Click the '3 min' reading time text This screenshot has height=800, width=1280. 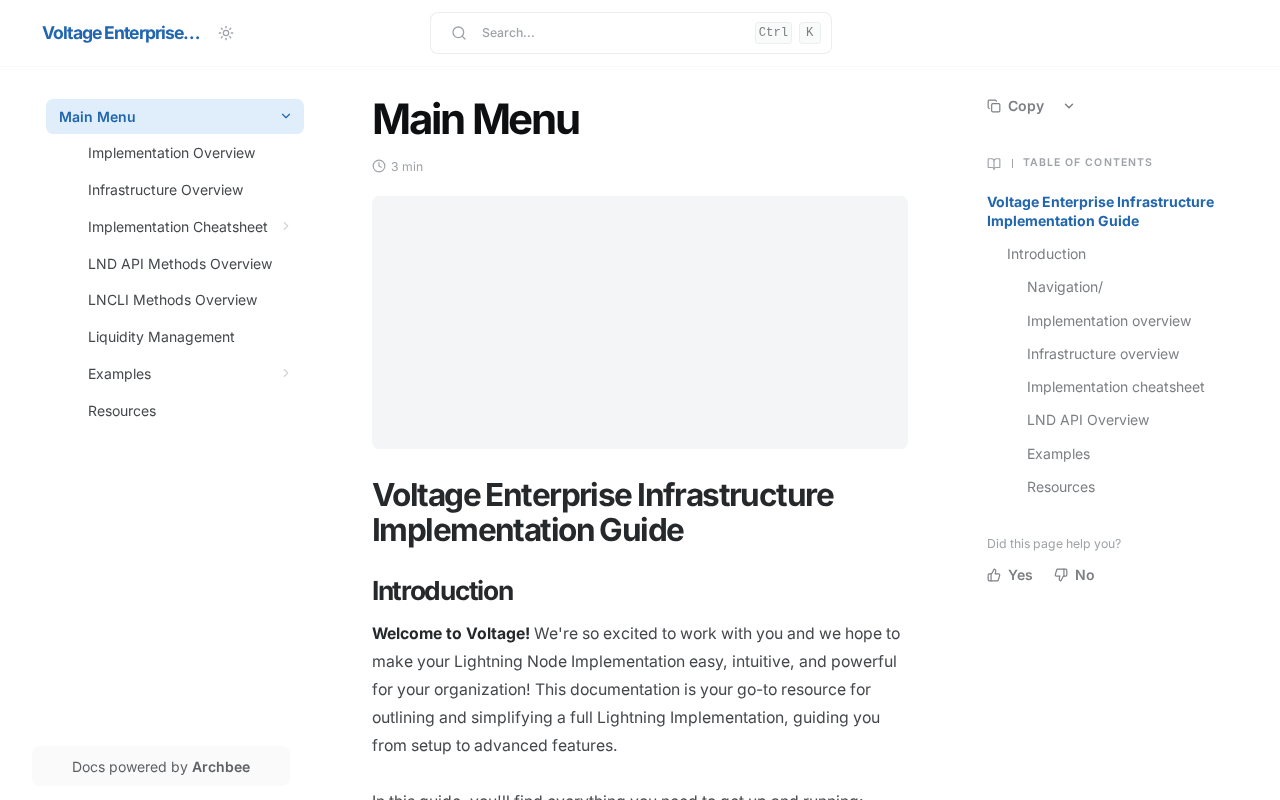click(x=407, y=167)
